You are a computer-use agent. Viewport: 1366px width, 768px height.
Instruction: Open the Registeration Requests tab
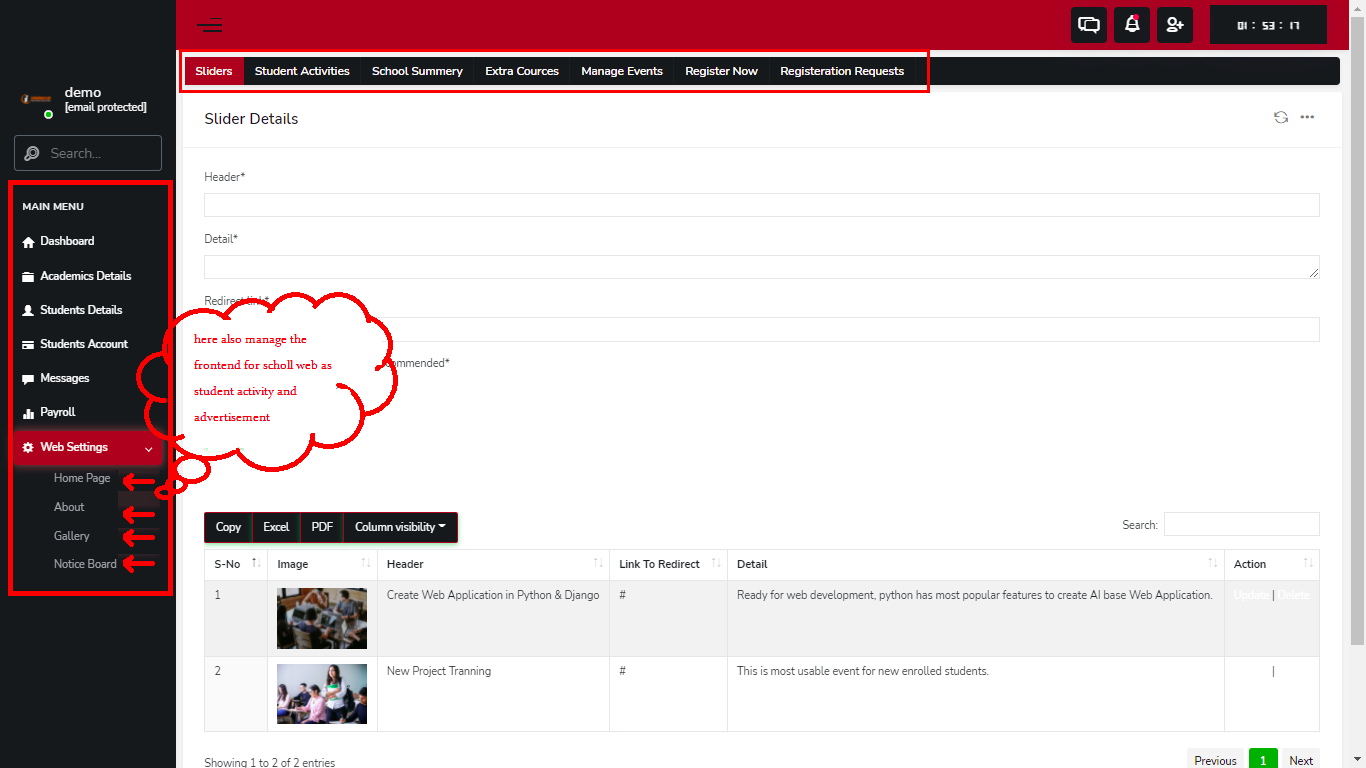coord(842,71)
